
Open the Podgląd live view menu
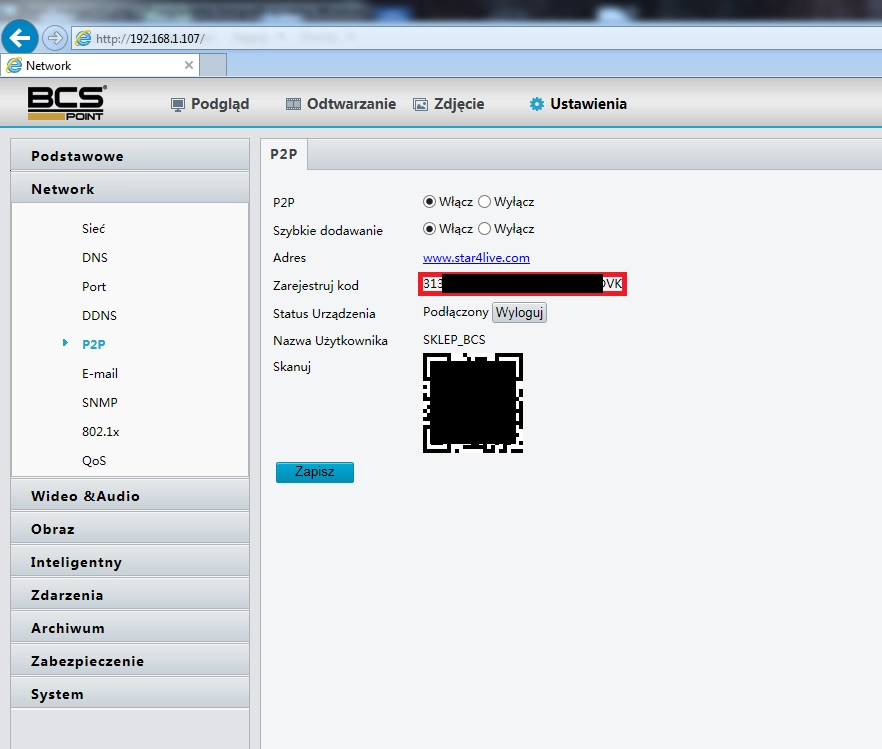coord(220,104)
